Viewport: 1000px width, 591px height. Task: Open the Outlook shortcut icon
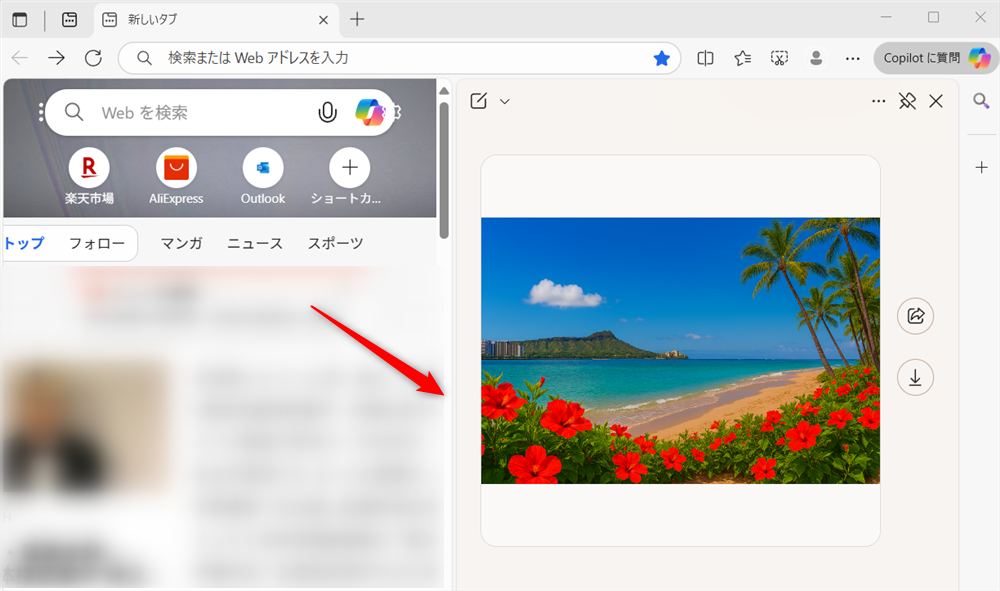[x=262, y=169]
